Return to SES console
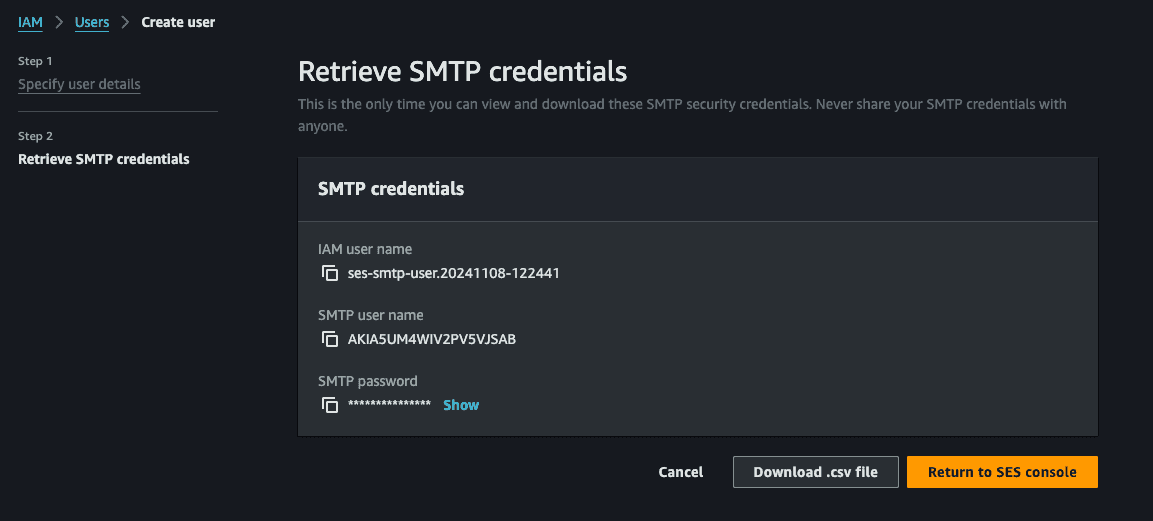Viewport: 1153px width, 521px height. tap(1002, 472)
